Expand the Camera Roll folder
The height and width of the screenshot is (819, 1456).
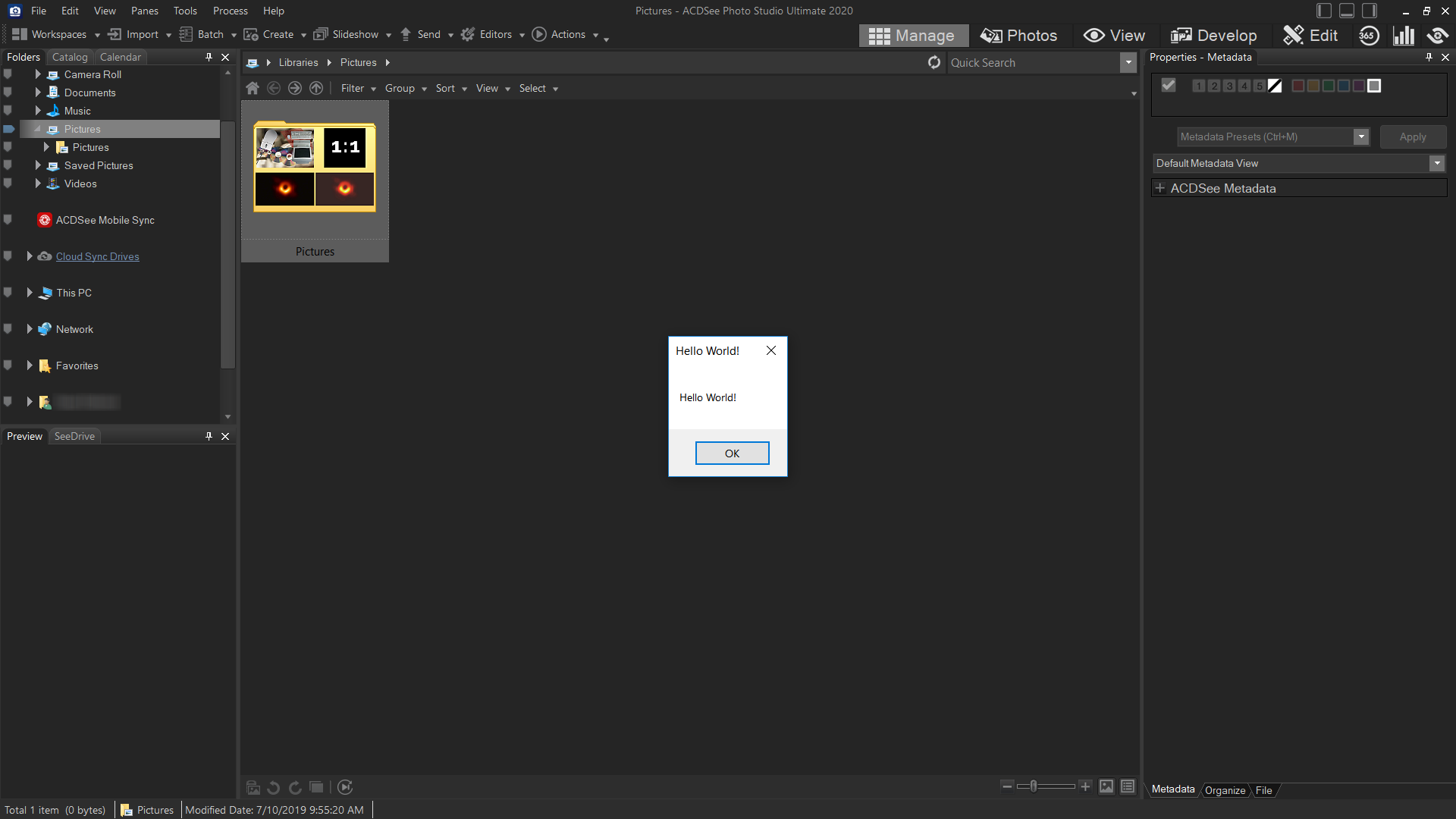point(38,74)
